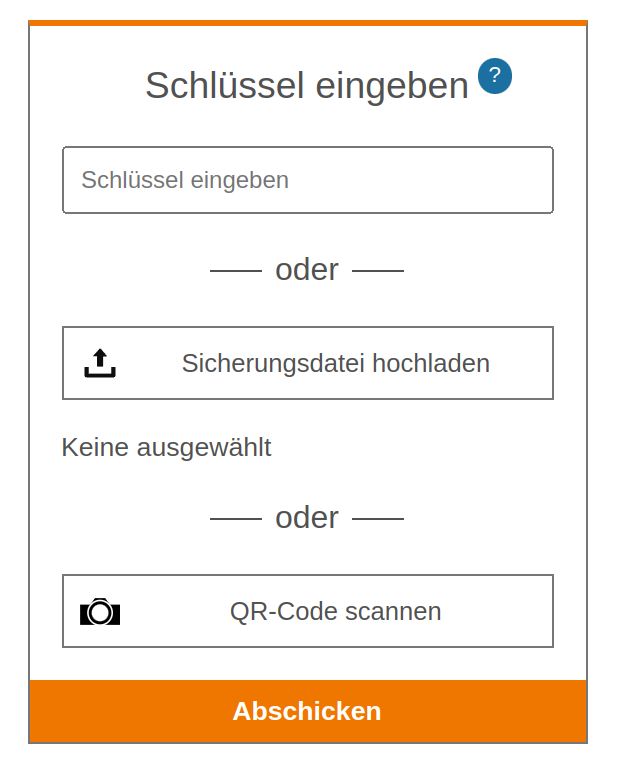This screenshot has height=765, width=618.
Task: Focus the Schlüssel eingeben text field
Action: (308, 180)
